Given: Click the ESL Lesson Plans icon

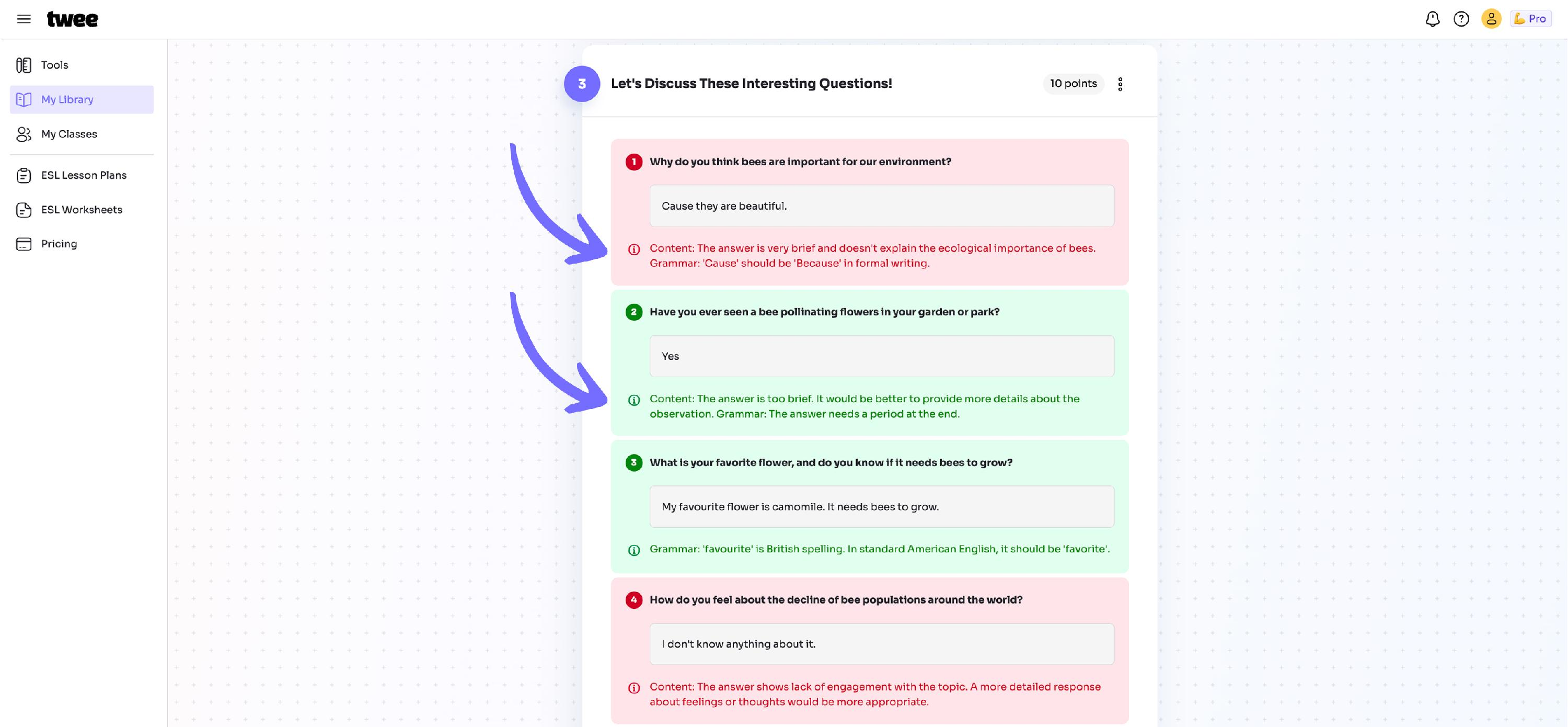Looking at the screenshot, I should [x=24, y=175].
